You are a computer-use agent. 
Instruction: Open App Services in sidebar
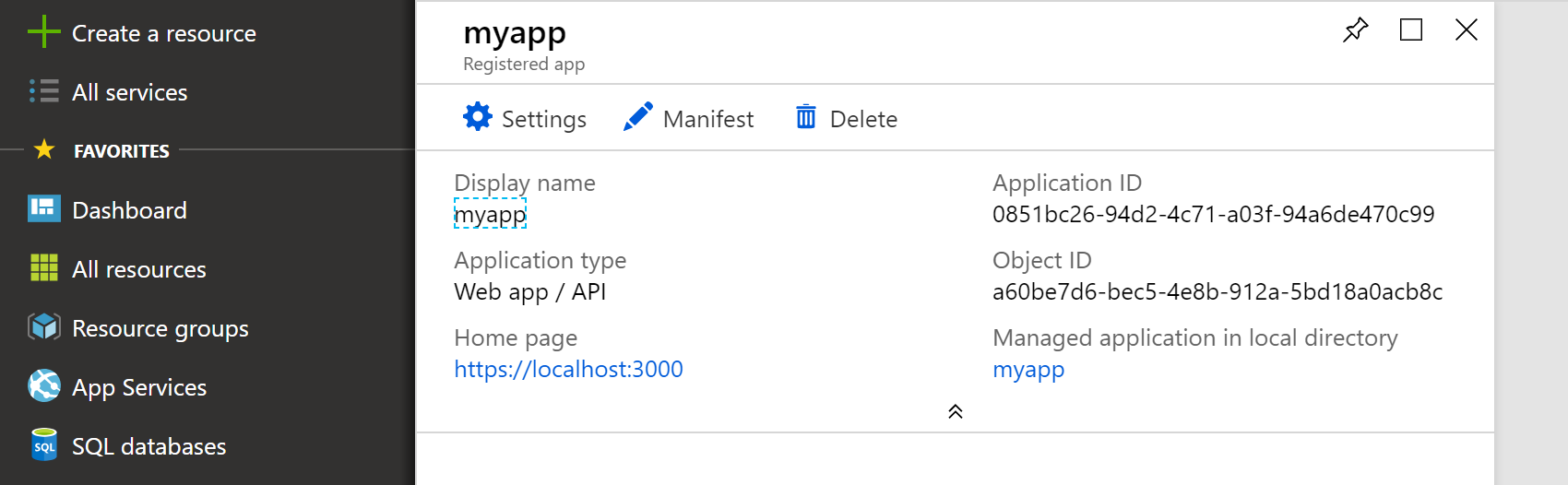[x=139, y=388]
